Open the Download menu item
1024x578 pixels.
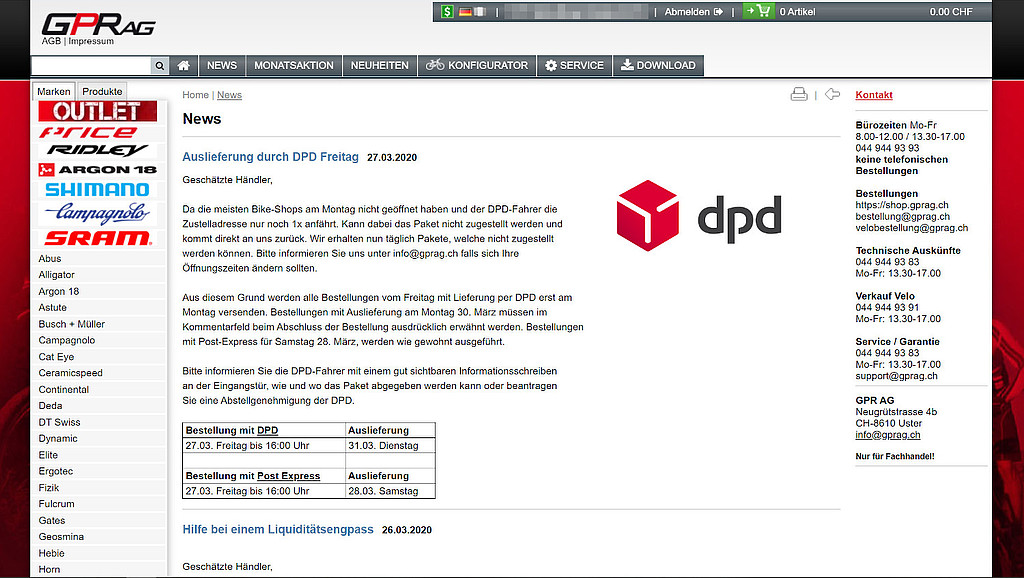pos(658,66)
